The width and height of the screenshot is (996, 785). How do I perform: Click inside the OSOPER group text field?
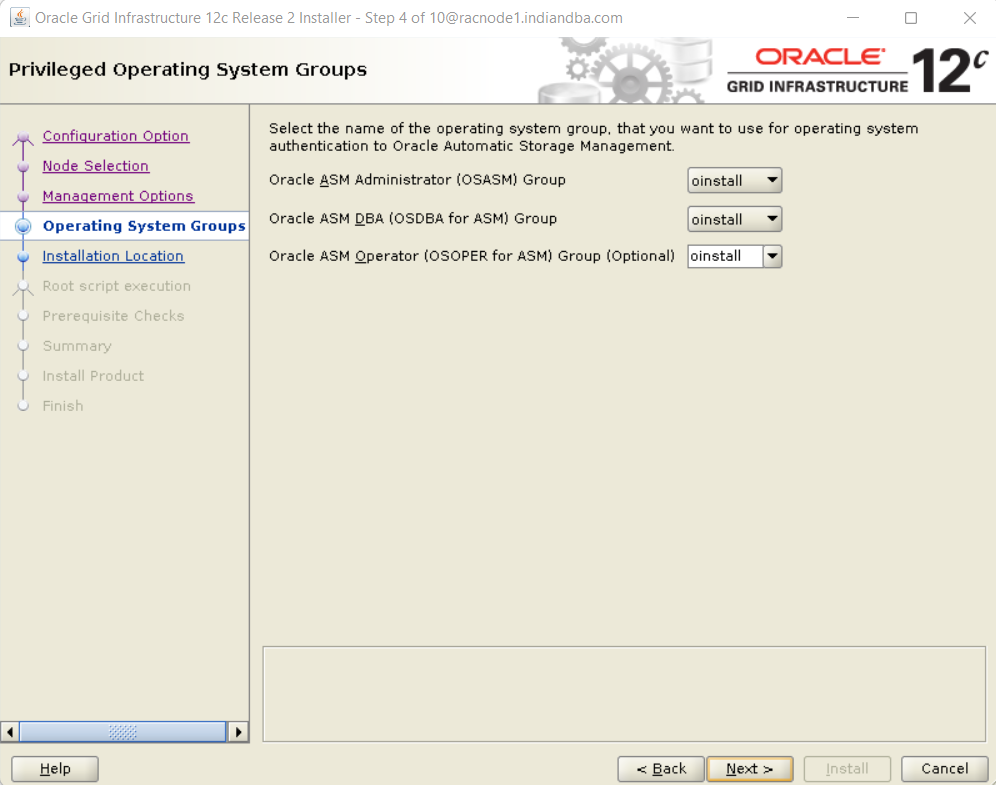tap(725, 257)
